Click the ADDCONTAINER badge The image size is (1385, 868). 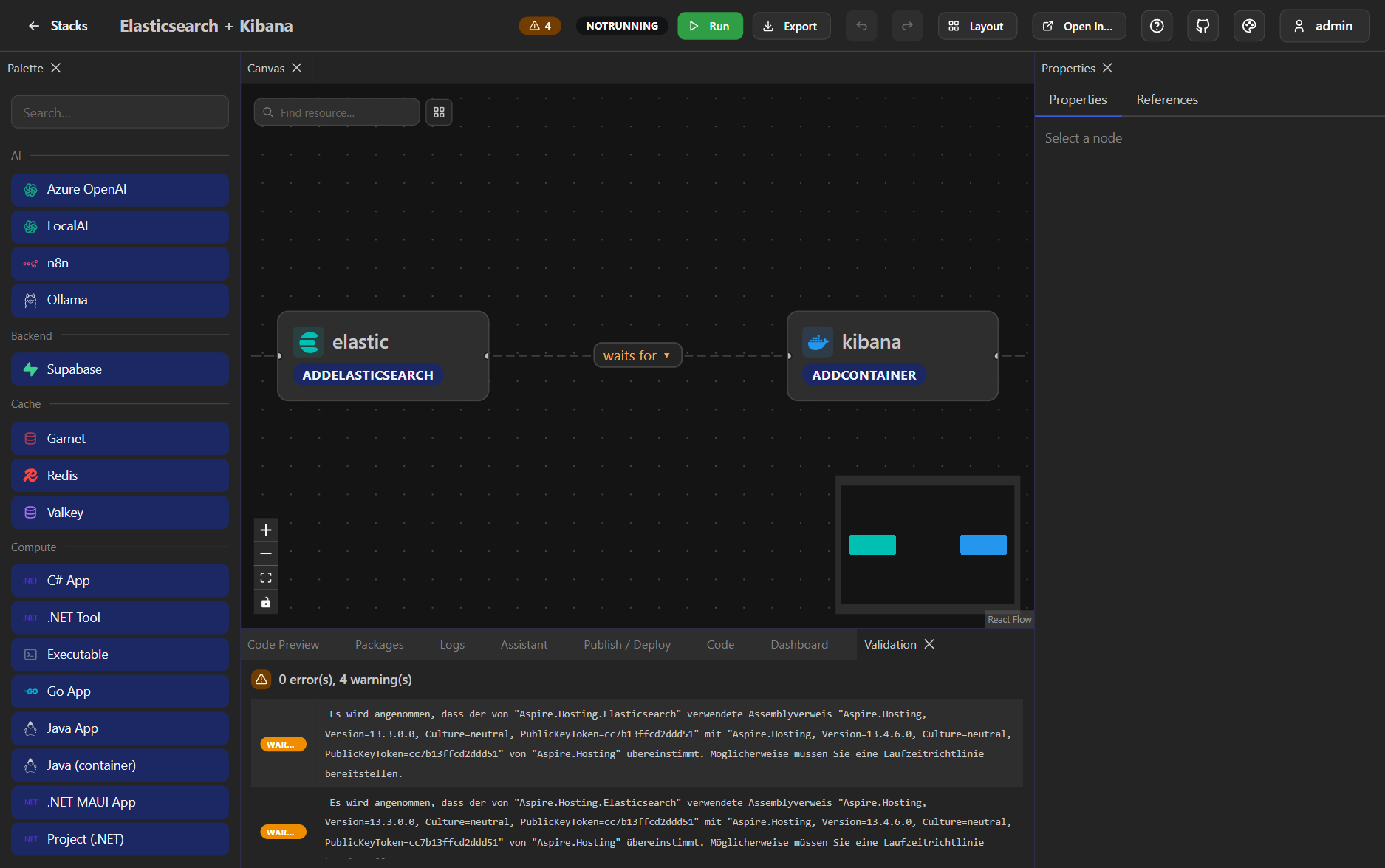point(864,375)
